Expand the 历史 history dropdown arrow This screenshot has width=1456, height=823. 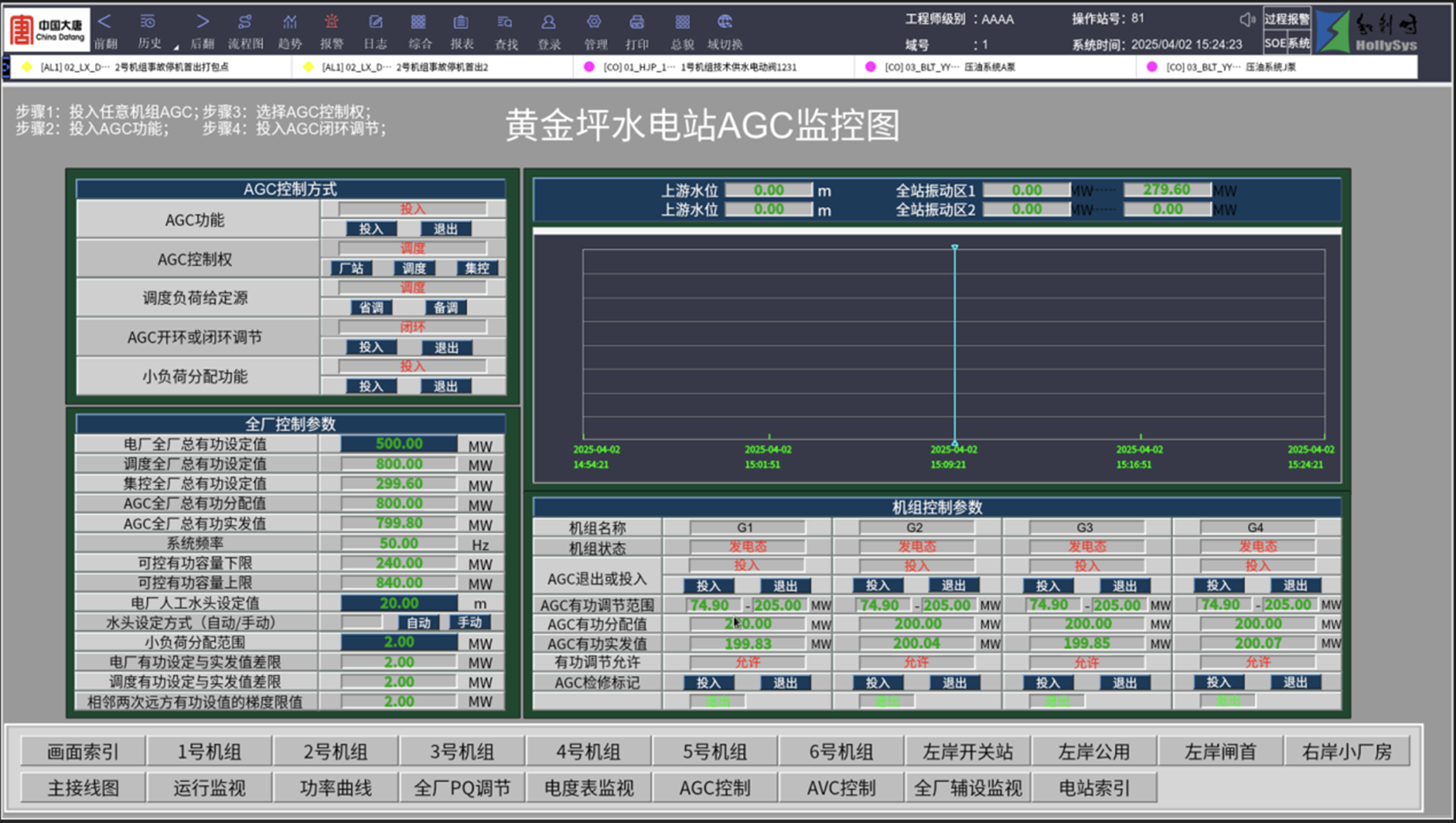point(176,46)
